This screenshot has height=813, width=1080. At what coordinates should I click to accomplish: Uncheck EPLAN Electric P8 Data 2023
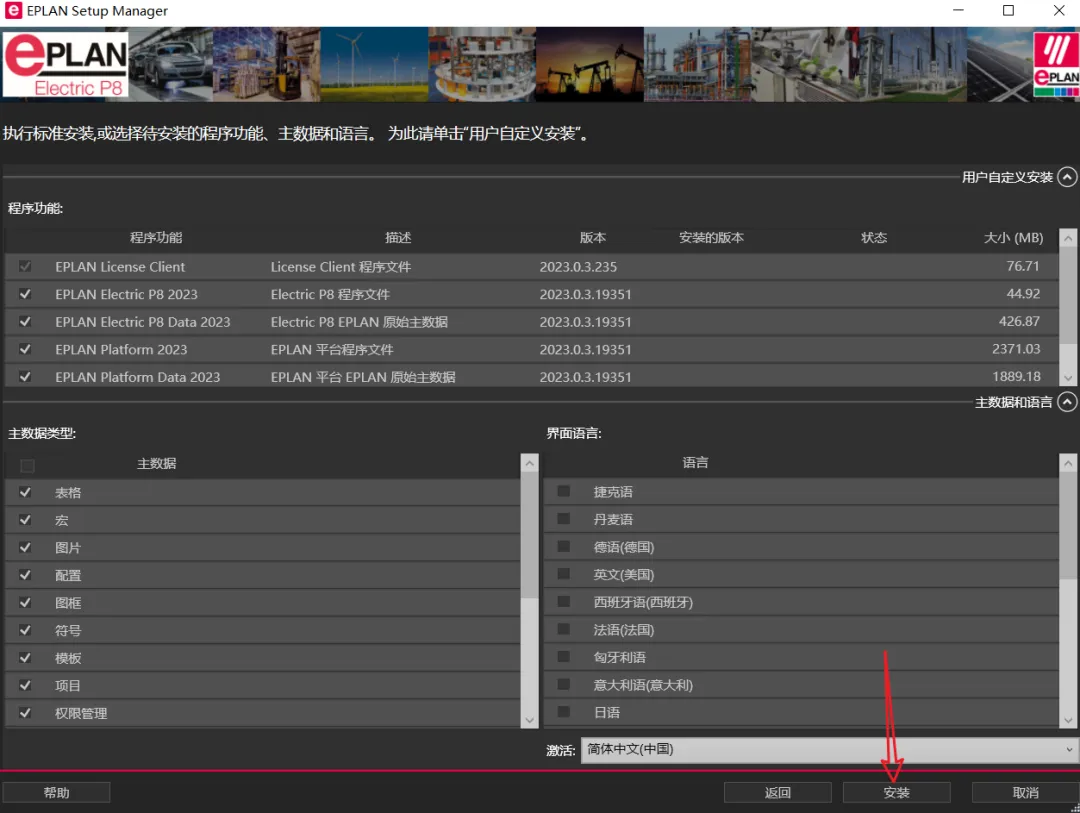[x=25, y=321]
